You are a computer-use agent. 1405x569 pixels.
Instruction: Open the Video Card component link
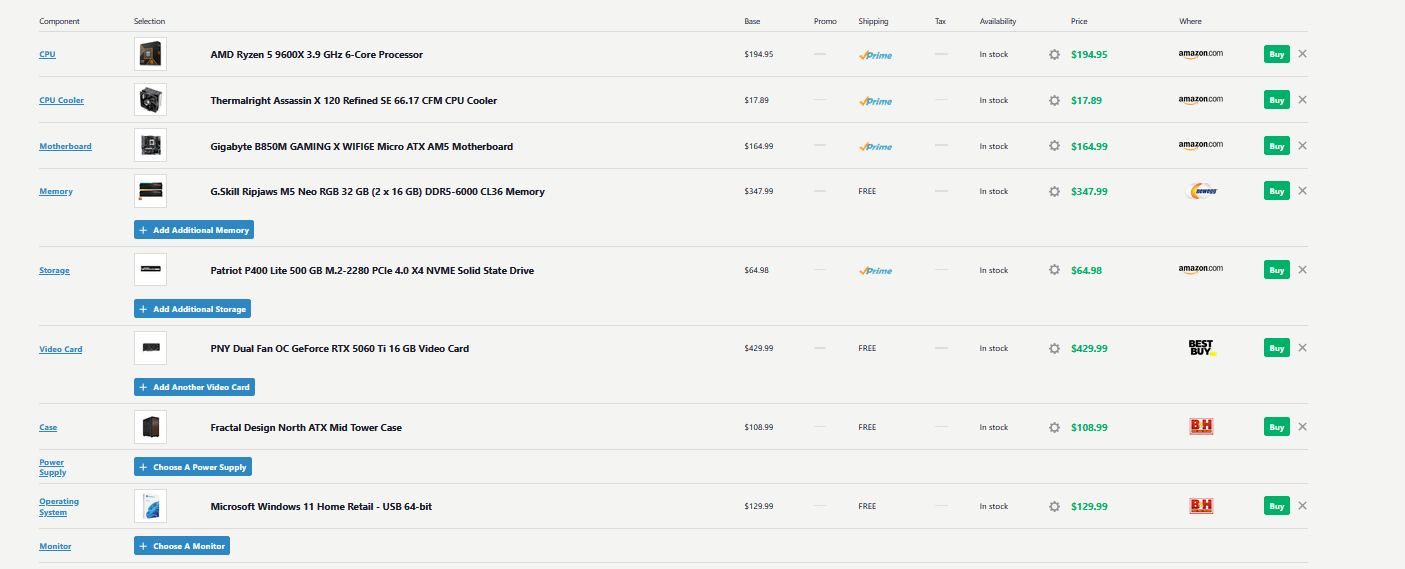(61, 349)
